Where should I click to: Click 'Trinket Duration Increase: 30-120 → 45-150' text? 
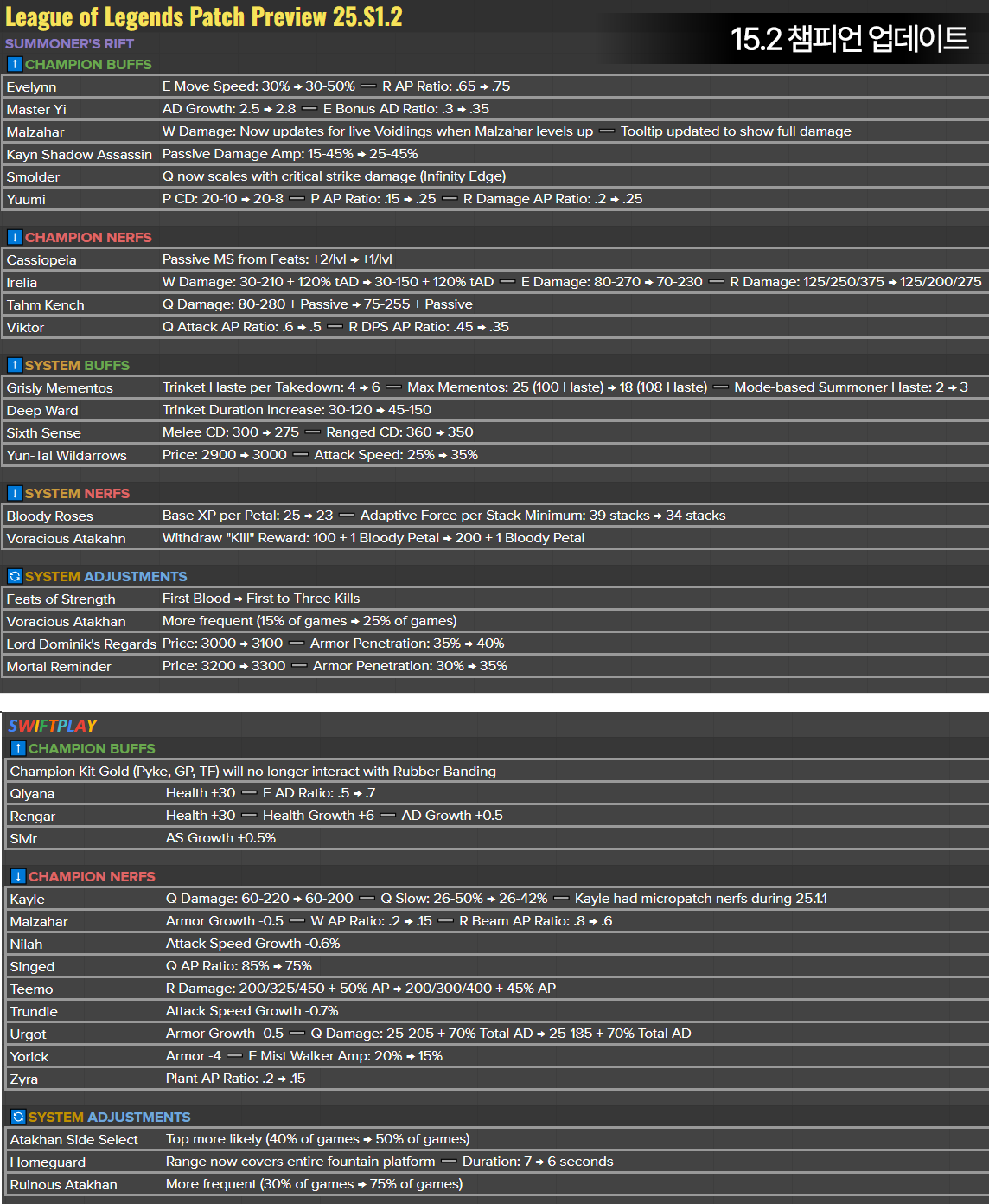[297, 410]
